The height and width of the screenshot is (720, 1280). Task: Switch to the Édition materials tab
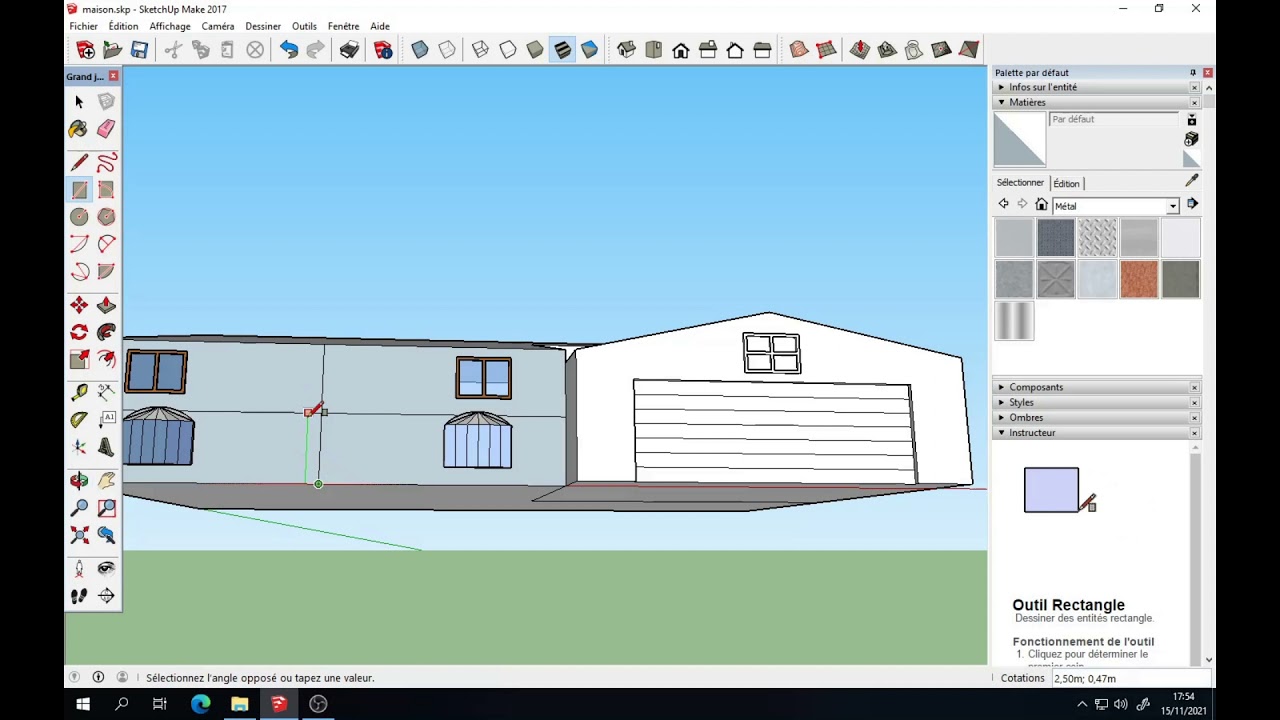pos(1066,184)
